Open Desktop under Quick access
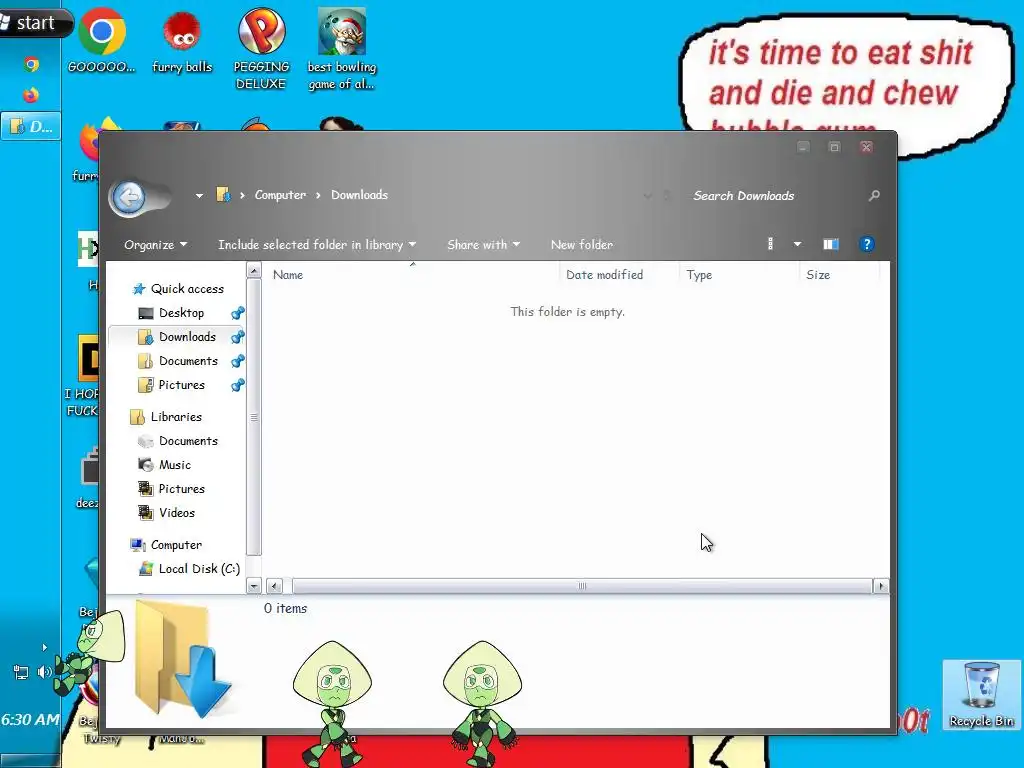The width and height of the screenshot is (1024, 768). click(181, 313)
